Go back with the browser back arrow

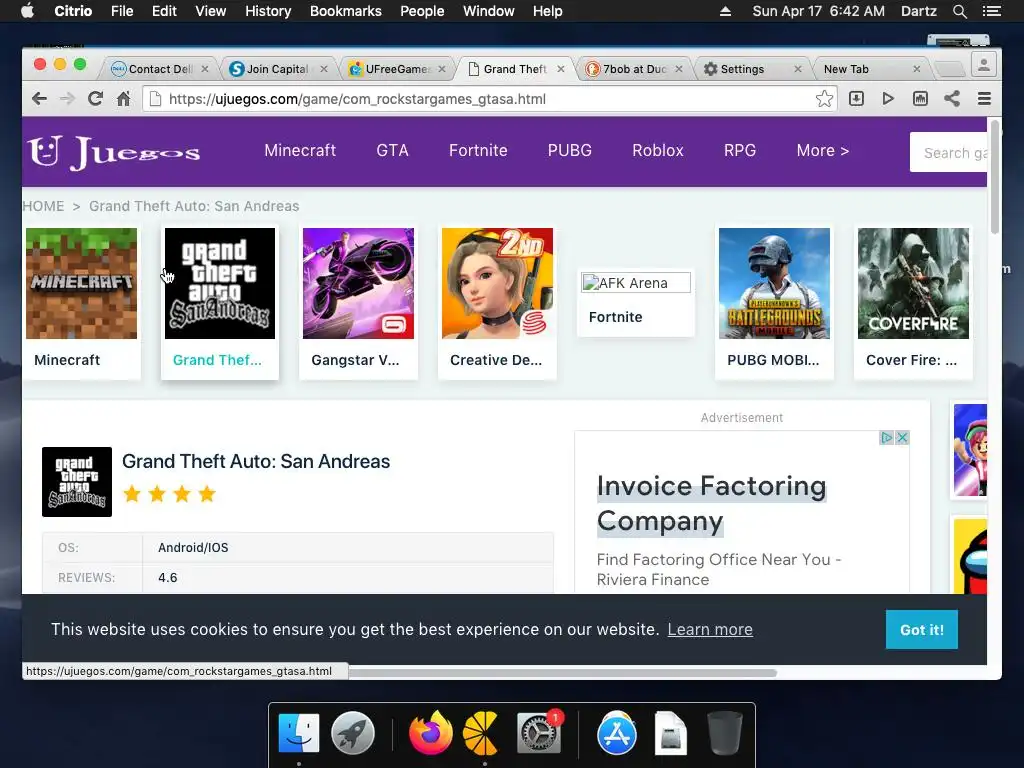tap(39, 99)
